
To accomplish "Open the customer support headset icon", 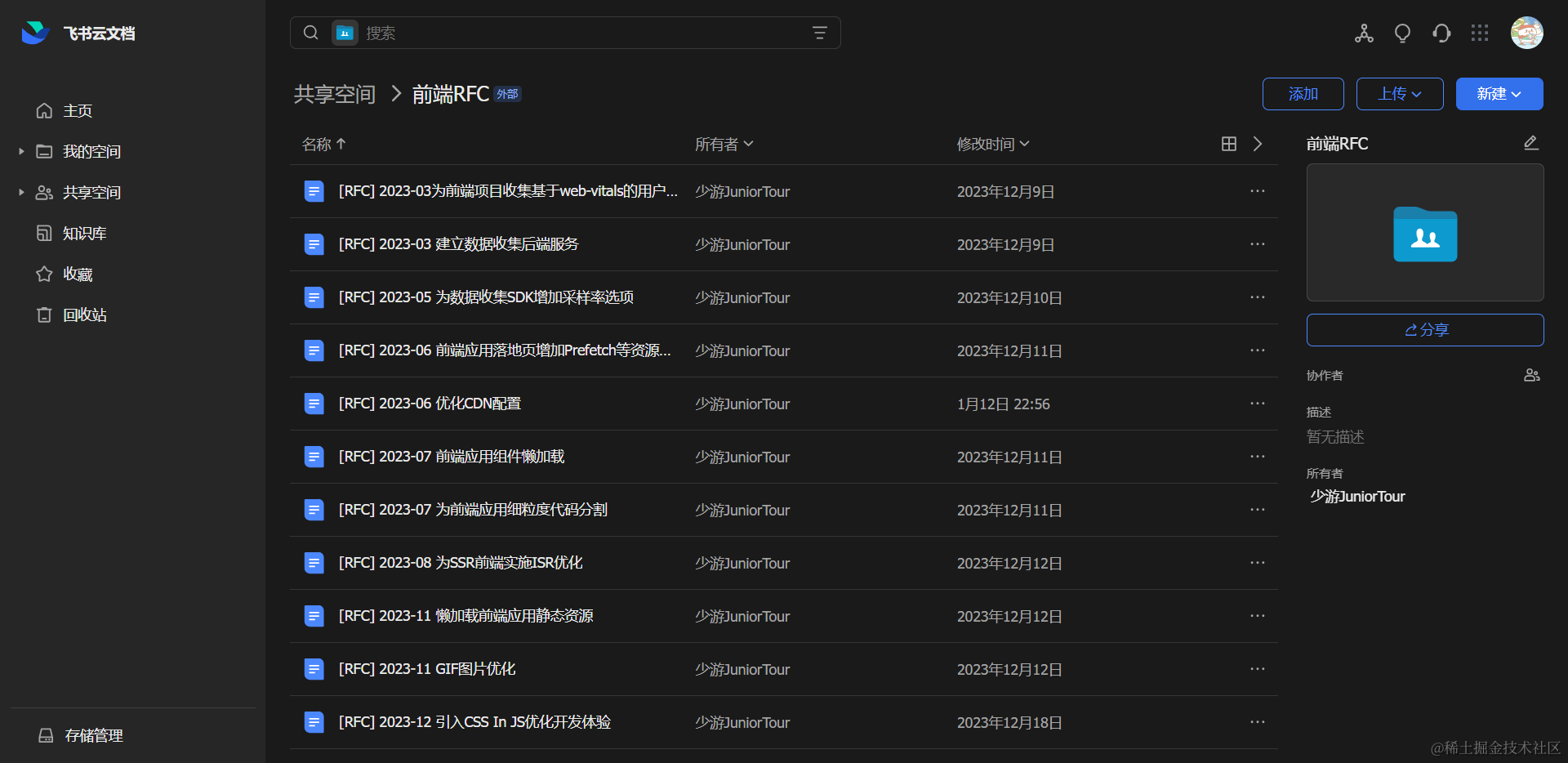I will tap(1441, 33).
